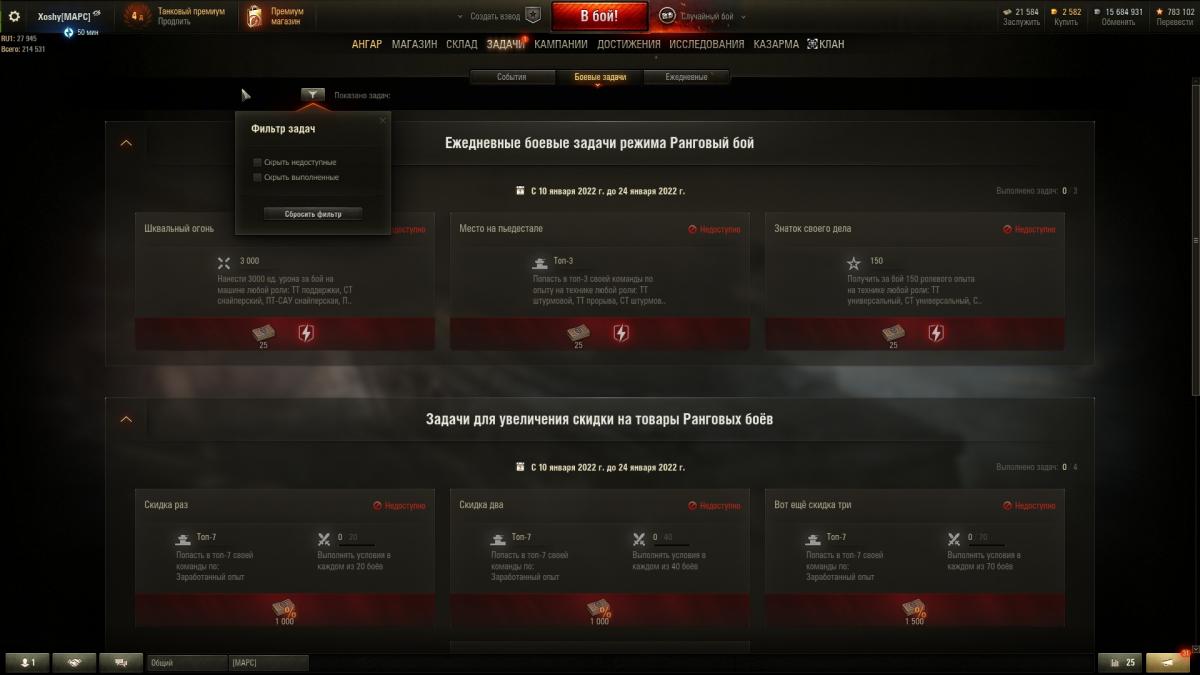Image resolution: width=1200 pixels, height=675 pixels.
Task: Open the ИССЛЕДОВАНИЯ menu
Action: [x=706, y=44]
